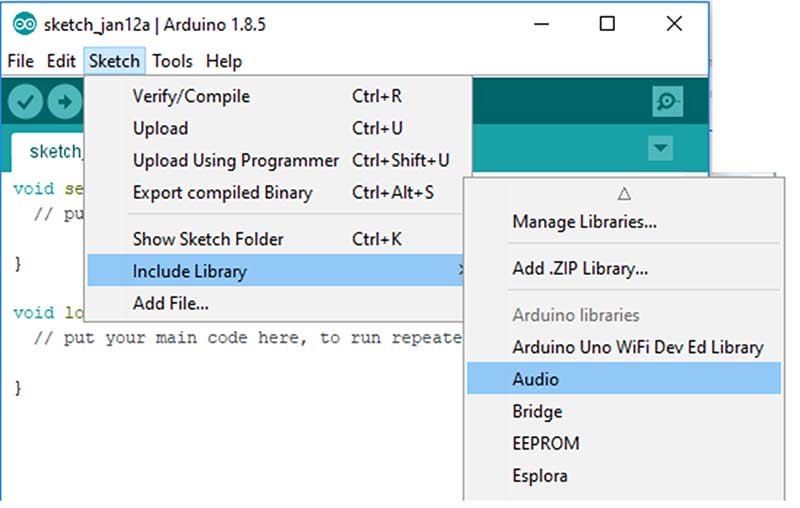
Task: Open the File menu
Action: 20,61
